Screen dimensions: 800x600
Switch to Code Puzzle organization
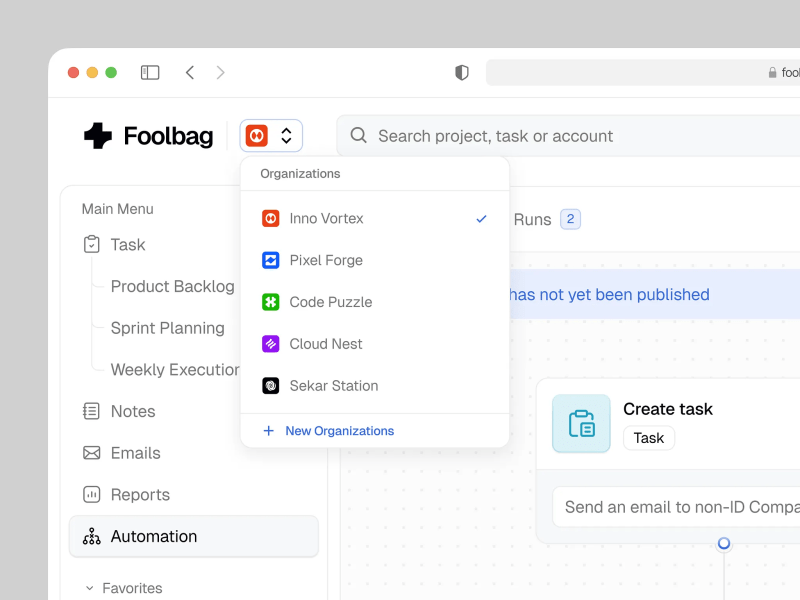[x=375, y=302]
